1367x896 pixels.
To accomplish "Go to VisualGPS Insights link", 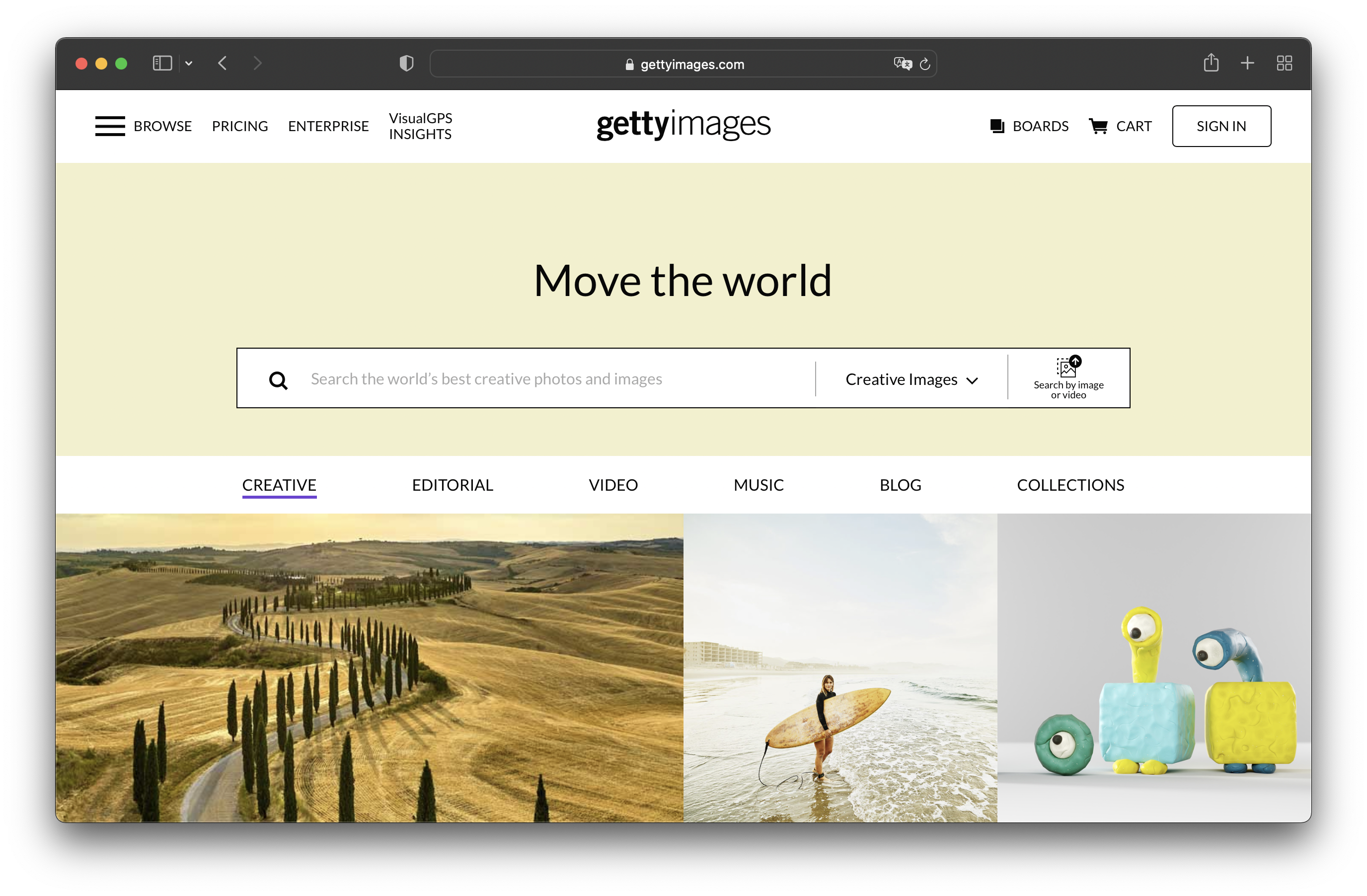I will [x=420, y=126].
